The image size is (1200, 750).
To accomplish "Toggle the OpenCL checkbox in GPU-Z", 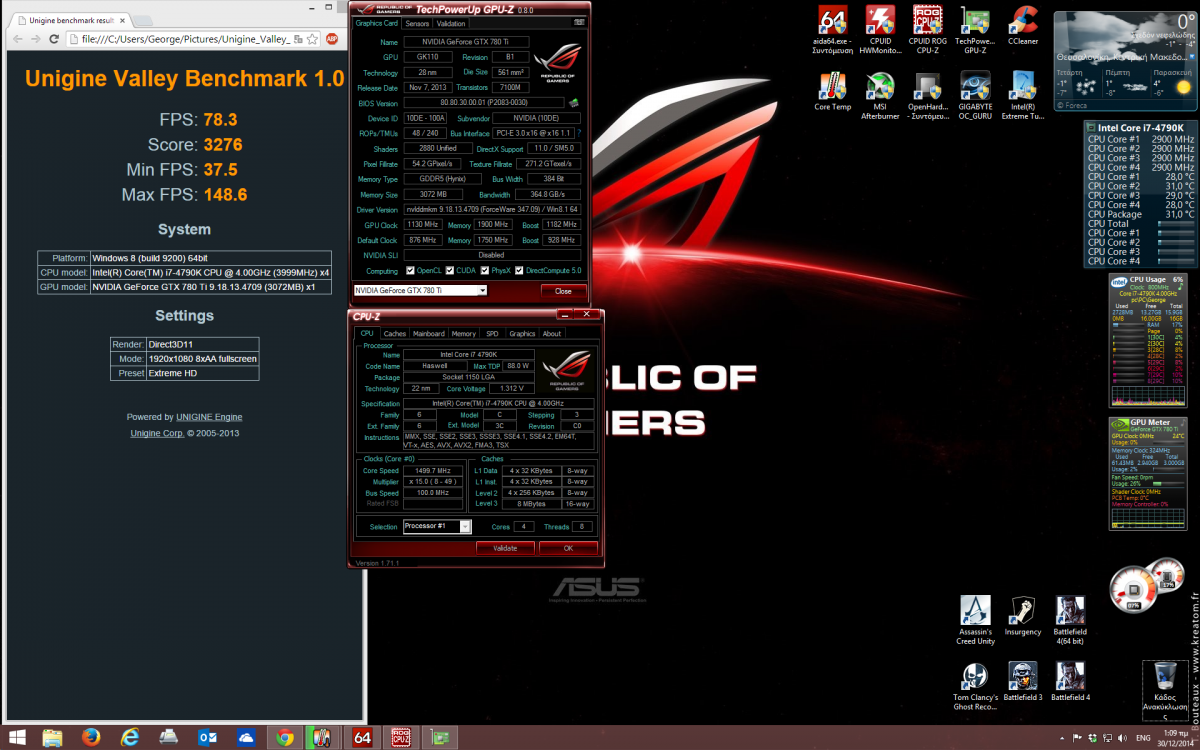I will click(408, 271).
